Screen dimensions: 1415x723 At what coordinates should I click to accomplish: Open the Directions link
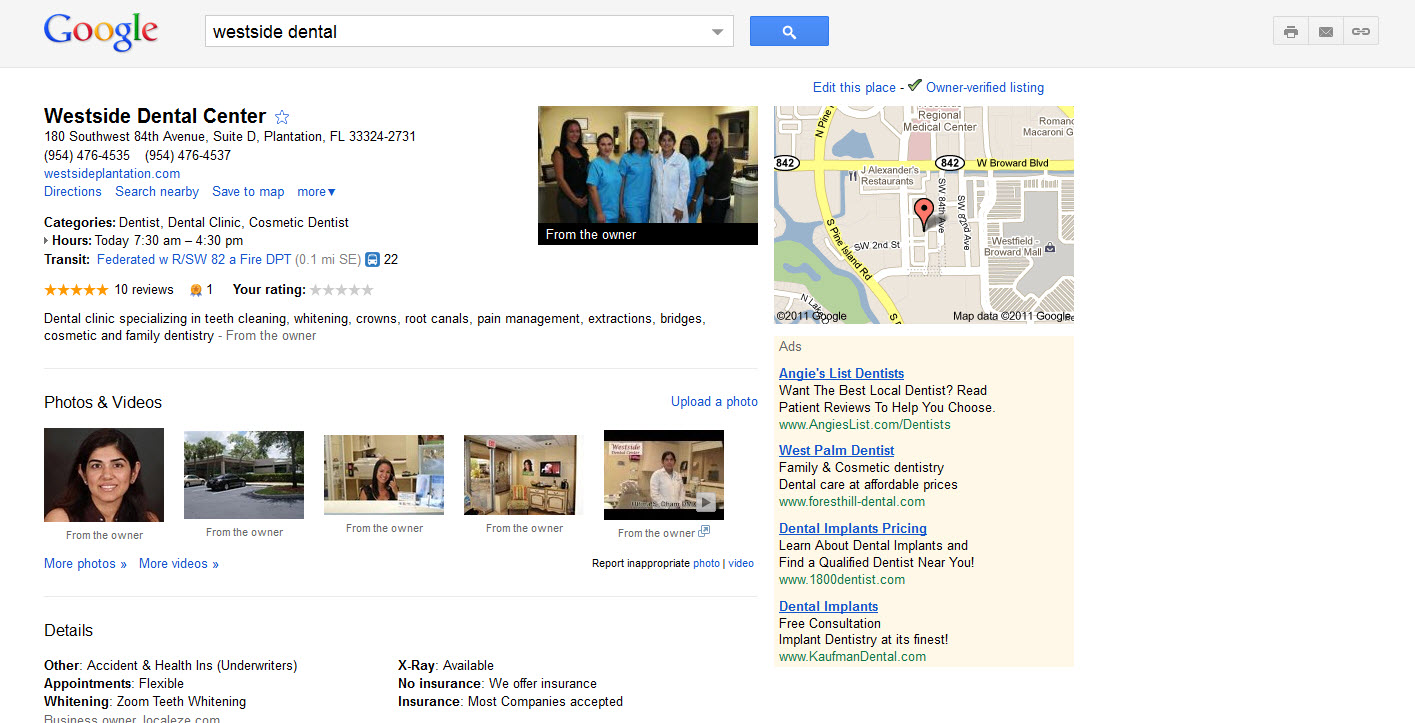point(73,192)
